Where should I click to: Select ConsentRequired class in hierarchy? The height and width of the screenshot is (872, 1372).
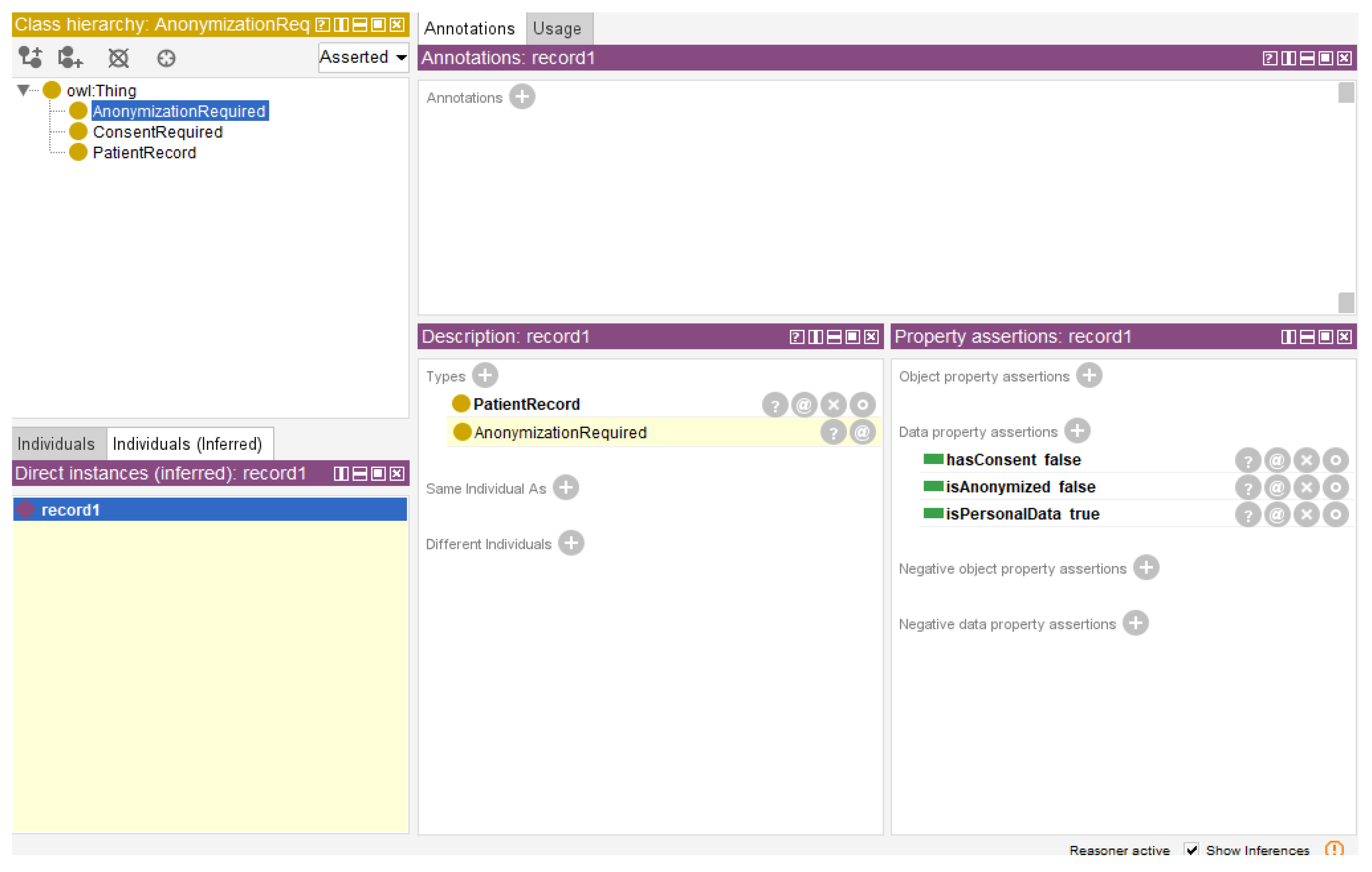pos(157,132)
